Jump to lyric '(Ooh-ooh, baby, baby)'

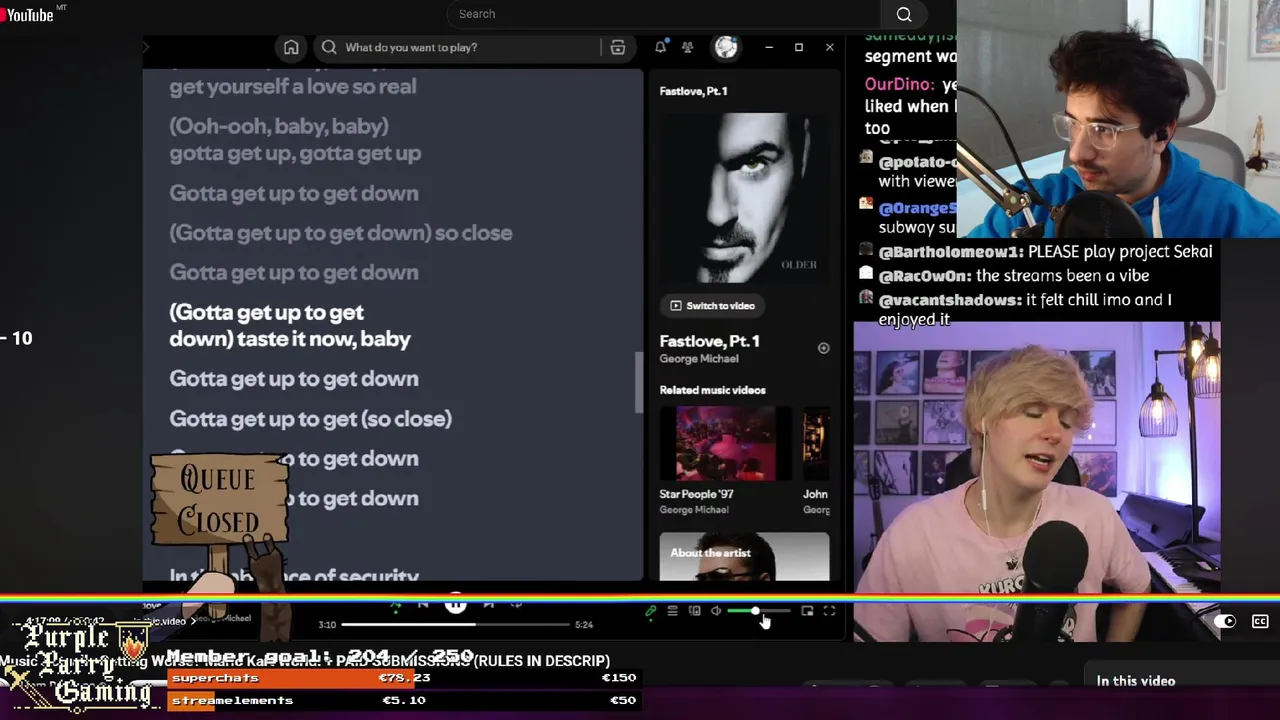coord(279,126)
